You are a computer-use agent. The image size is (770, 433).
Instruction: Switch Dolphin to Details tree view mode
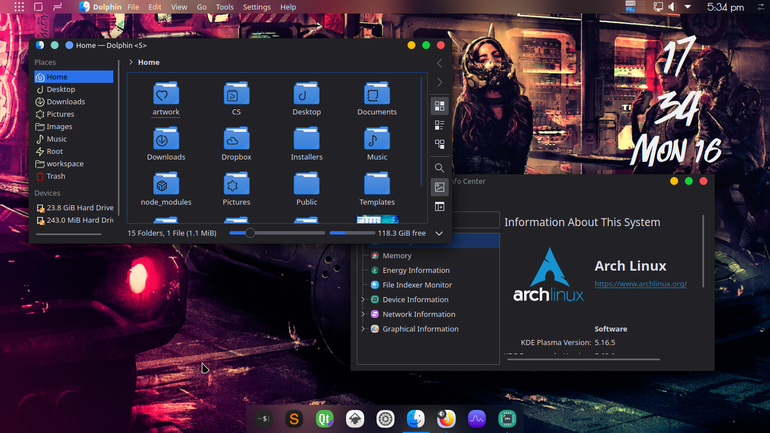tap(440, 144)
